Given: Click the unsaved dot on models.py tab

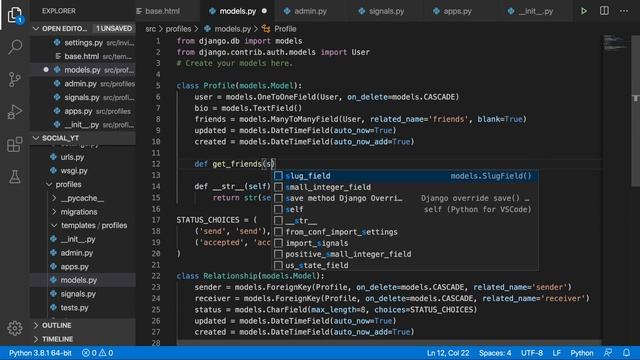Looking at the screenshot, I should coord(264,11).
